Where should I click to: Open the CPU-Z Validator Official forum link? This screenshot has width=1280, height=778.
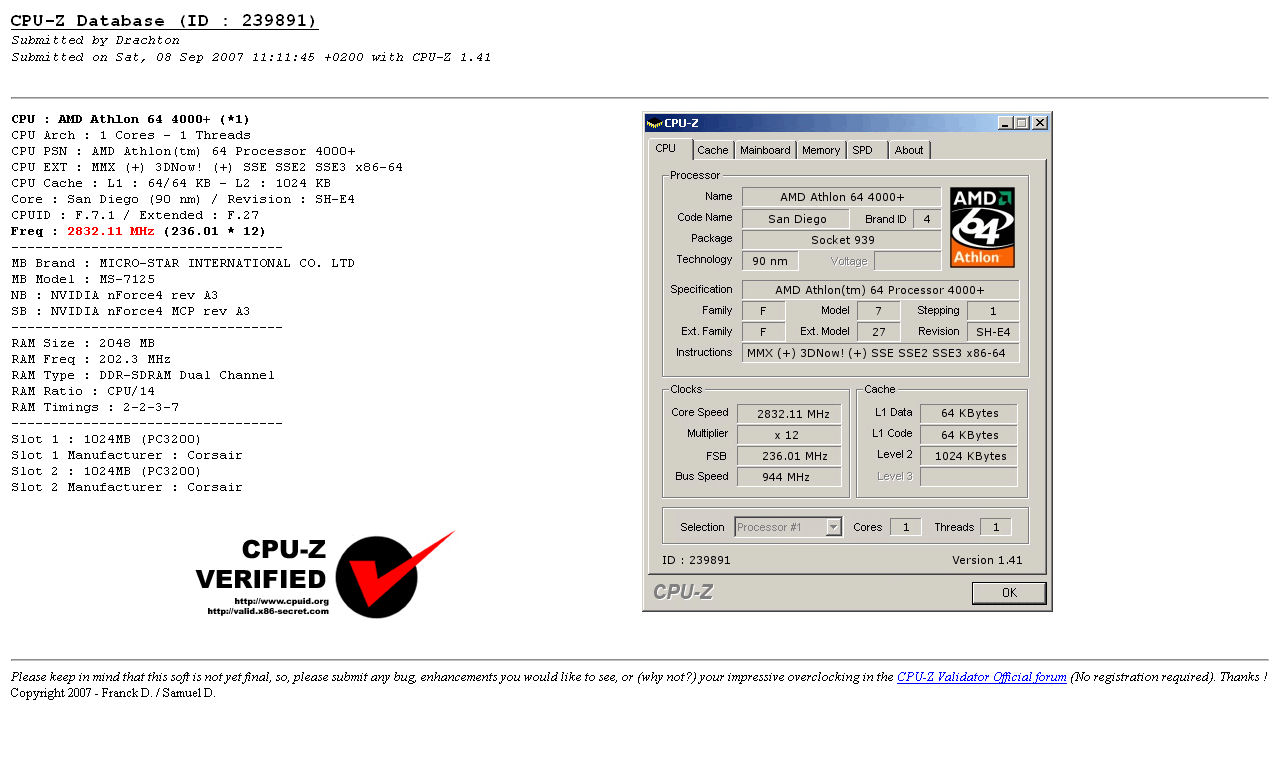(982, 677)
